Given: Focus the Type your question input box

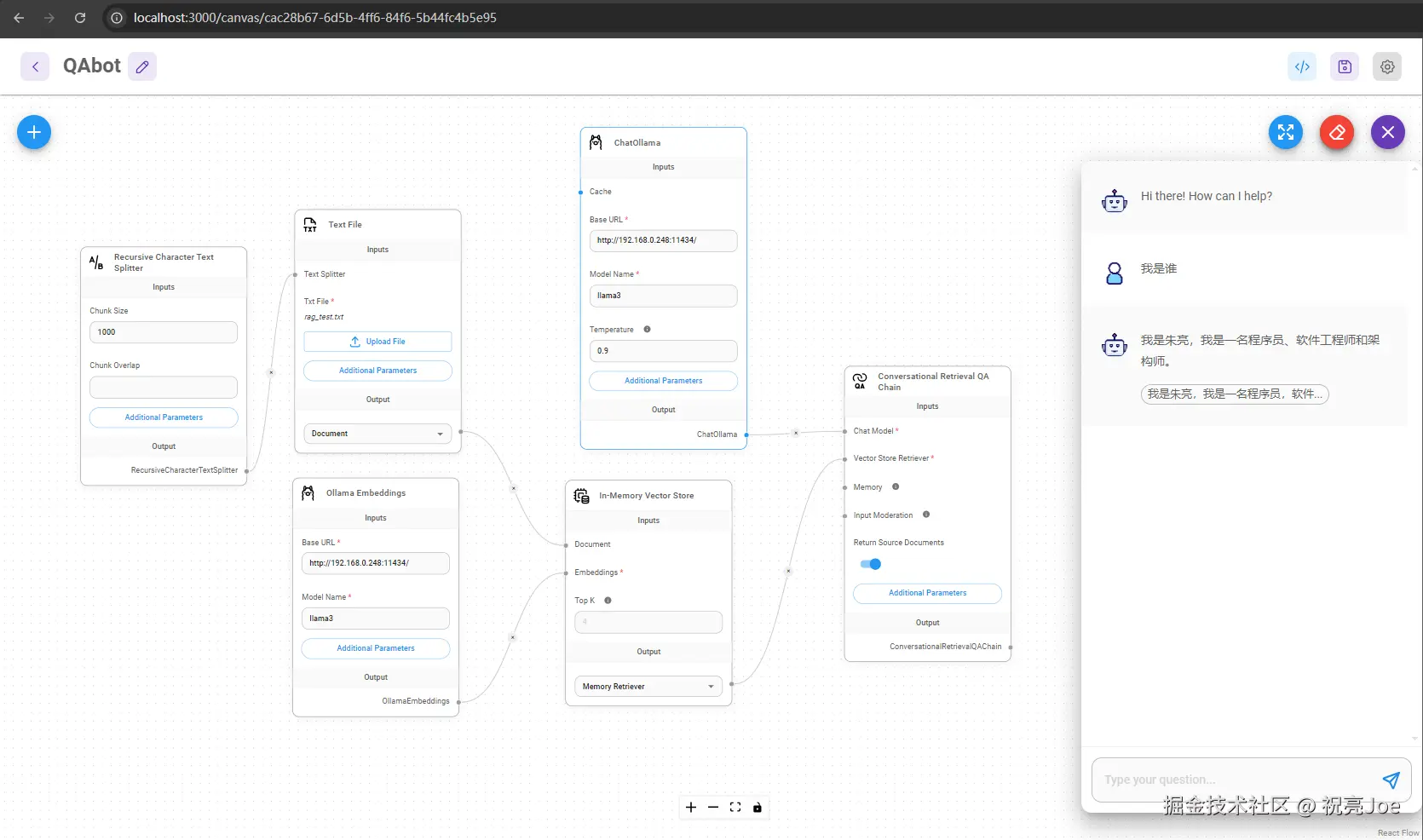Looking at the screenshot, I should [1238, 780].
